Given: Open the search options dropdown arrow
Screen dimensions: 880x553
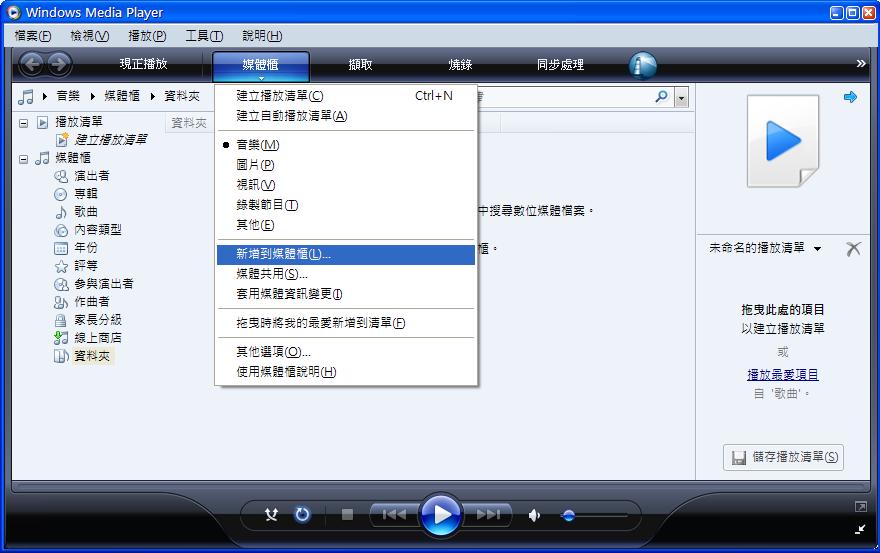Looking at the screenshot, I should [x=681, y=98].
